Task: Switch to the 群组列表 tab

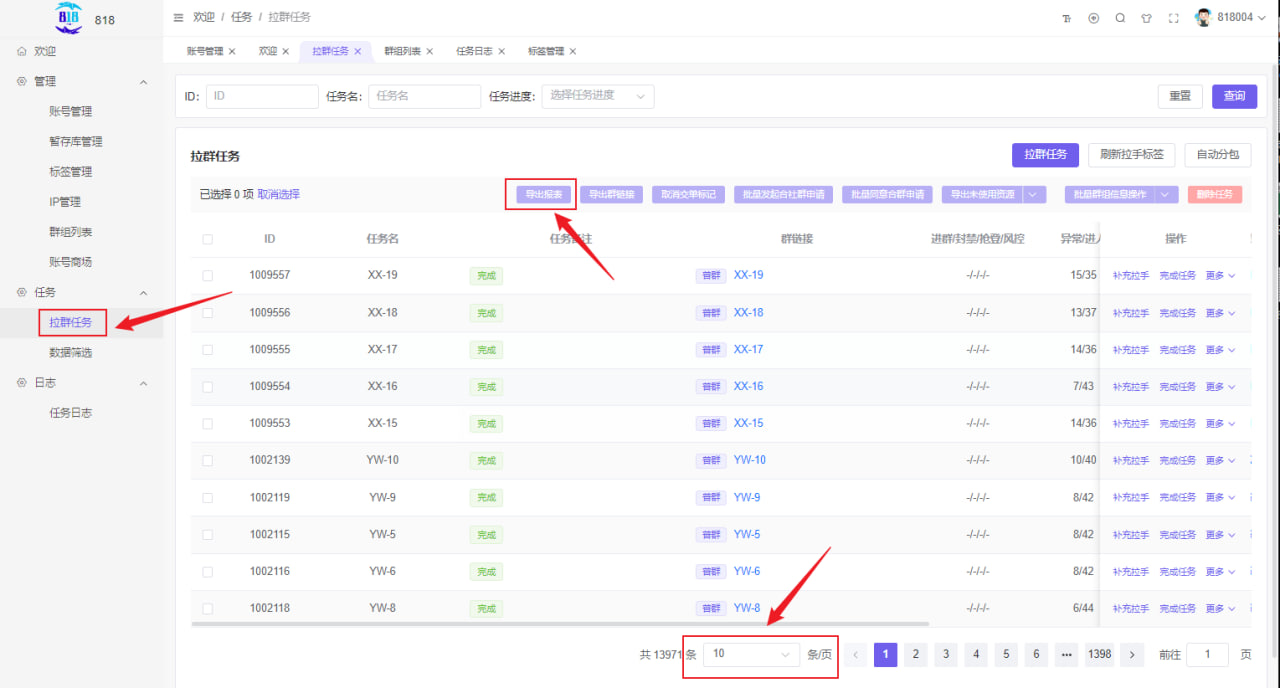Action: (x=403, y=51)
